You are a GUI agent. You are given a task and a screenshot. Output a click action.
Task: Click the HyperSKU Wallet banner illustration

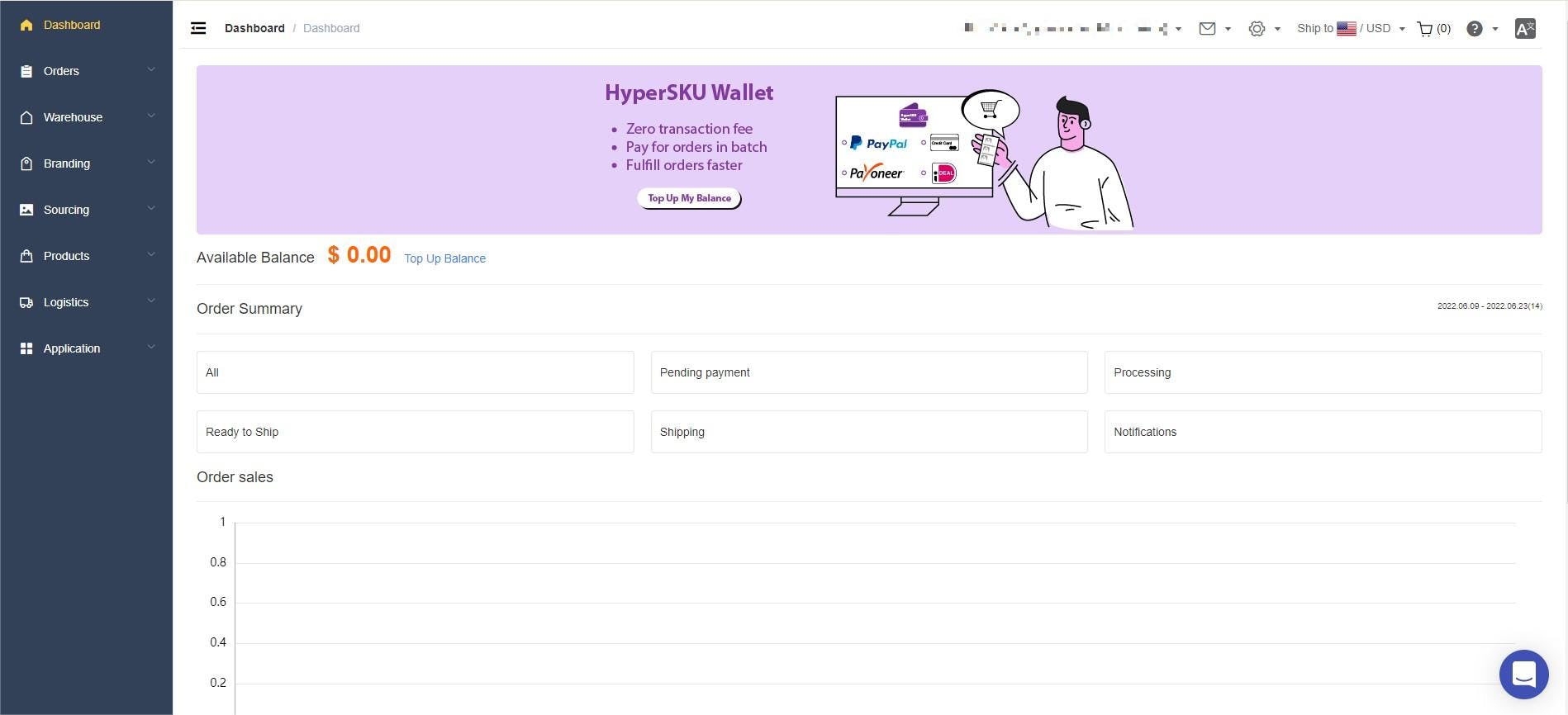[x=983, y=159]
